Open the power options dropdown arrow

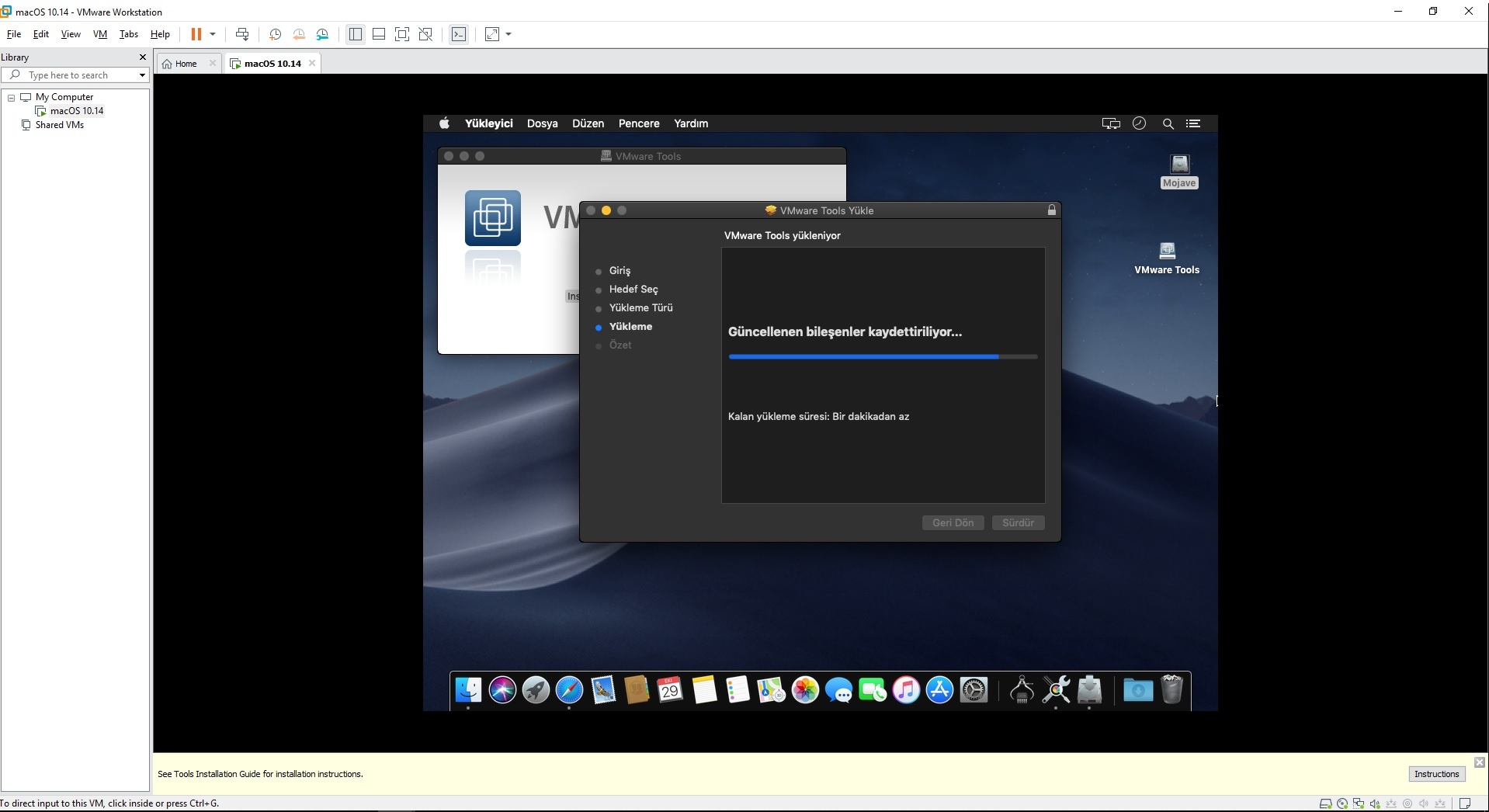tap(213, 34)
